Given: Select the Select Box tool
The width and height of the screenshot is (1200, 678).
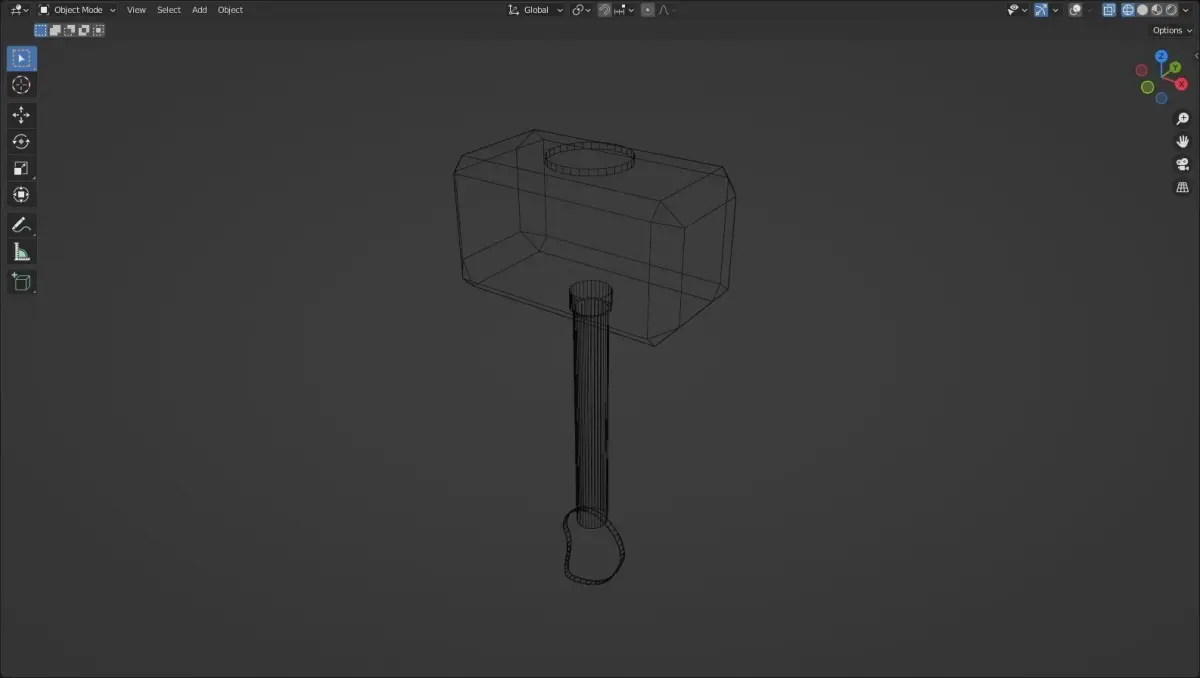Looking at the screenshot, I should [21, 58].
